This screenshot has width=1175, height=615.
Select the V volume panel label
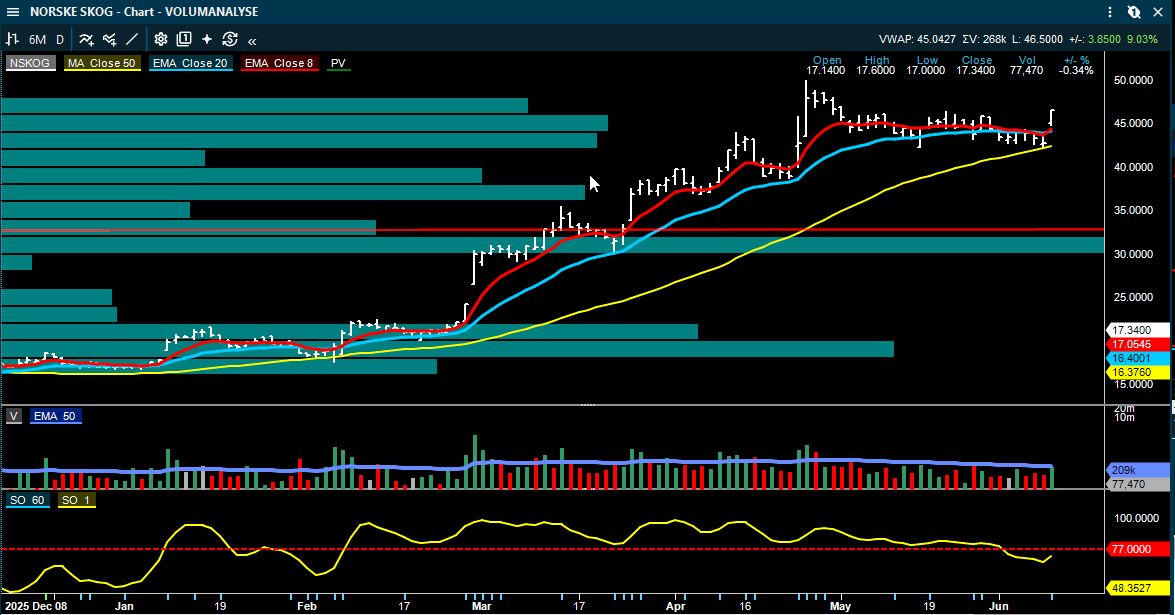14,416
